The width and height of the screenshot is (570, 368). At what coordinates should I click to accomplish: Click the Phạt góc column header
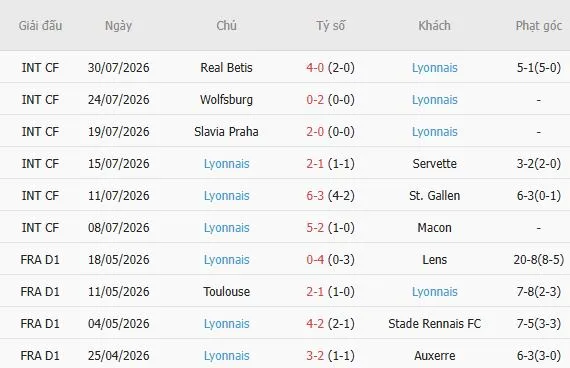(x=539, y=26)
